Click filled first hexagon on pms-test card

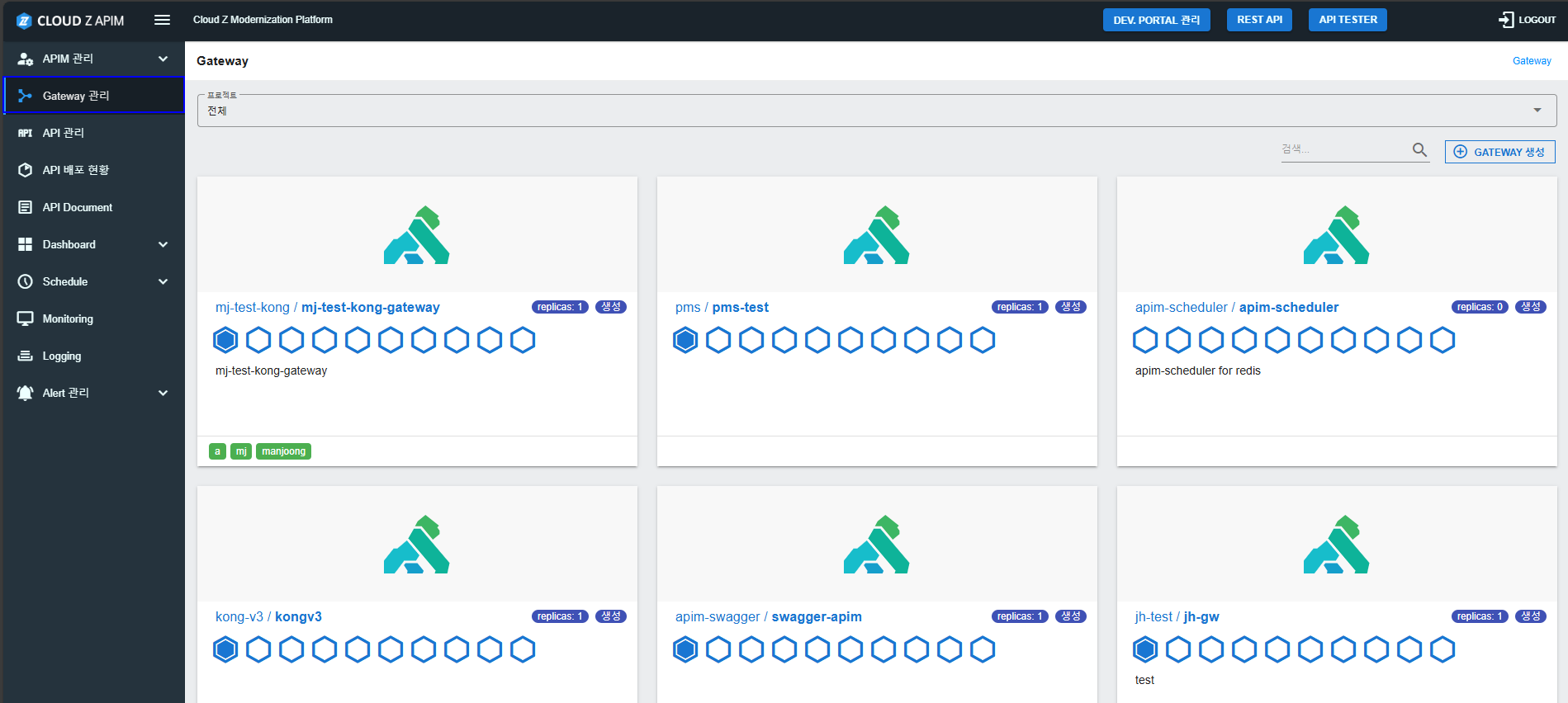click(x=685, y=340)
